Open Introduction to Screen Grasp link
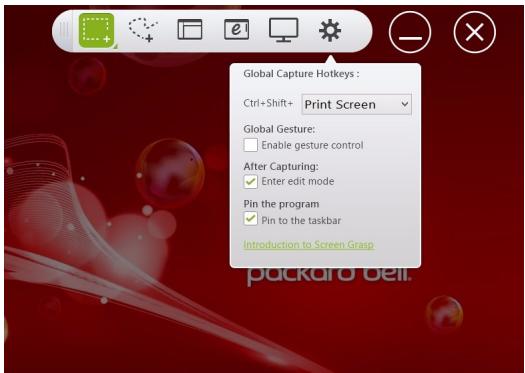This screenshot has width=525, height=373. pyautogui.click(x=308, y=245)
